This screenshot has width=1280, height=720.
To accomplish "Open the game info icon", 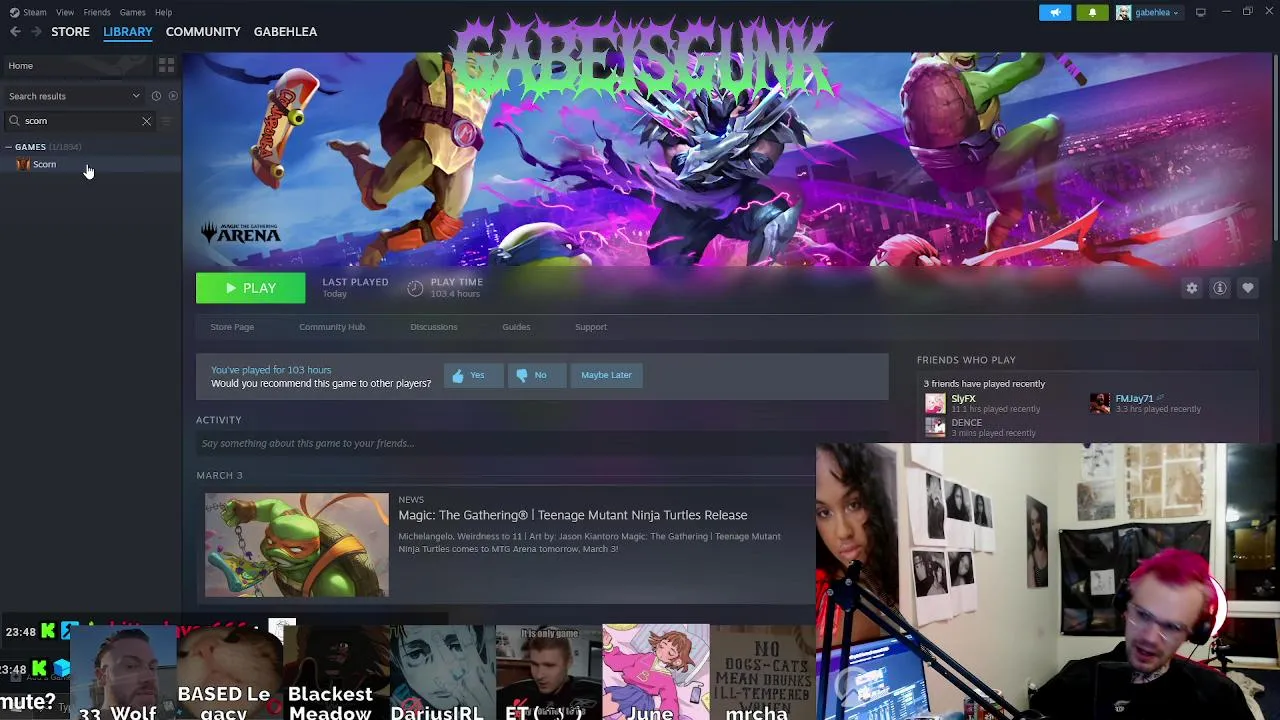I will pos(1220,288).
